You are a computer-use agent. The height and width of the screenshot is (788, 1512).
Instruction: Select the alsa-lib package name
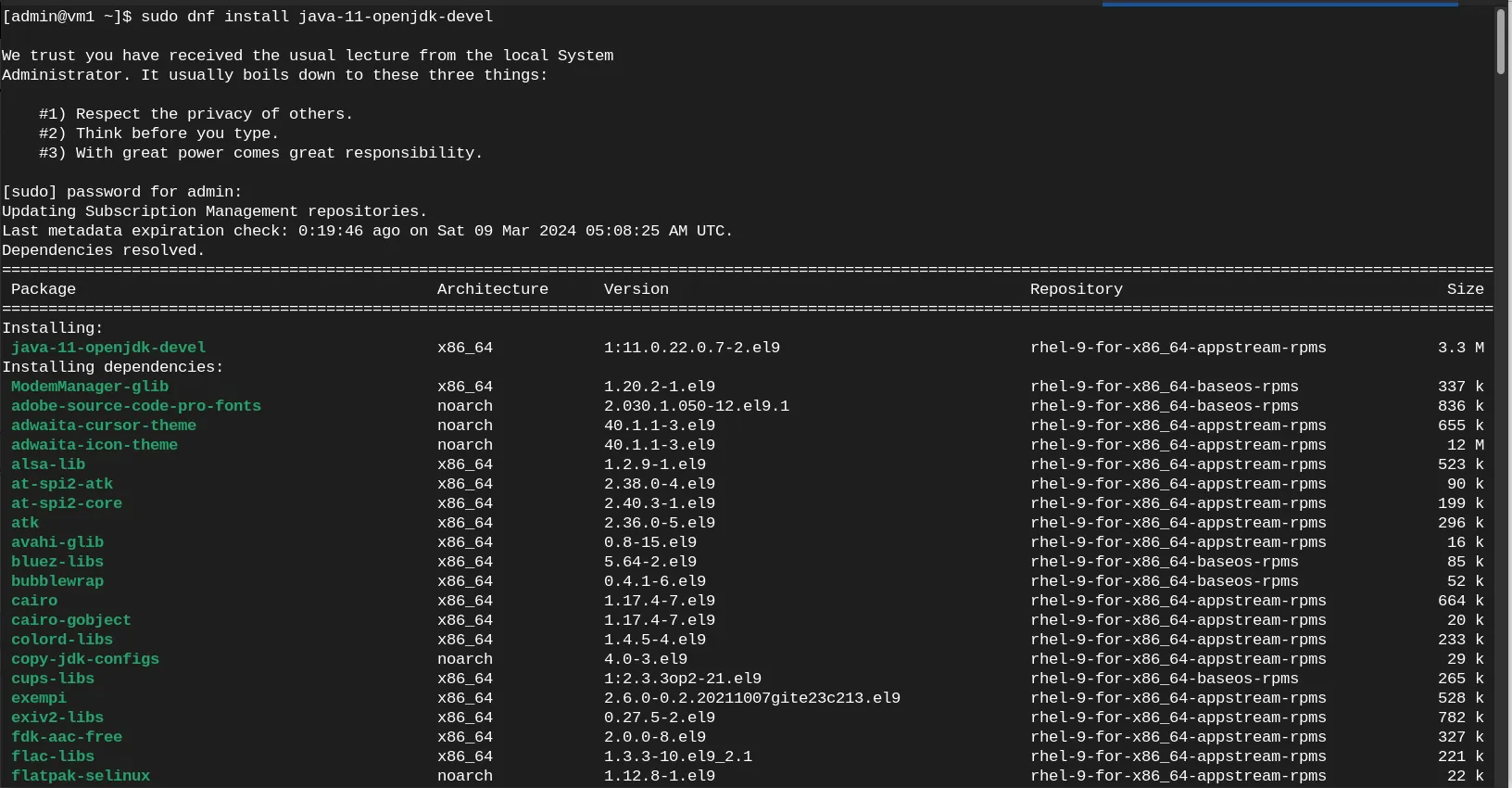coord(48,464)
